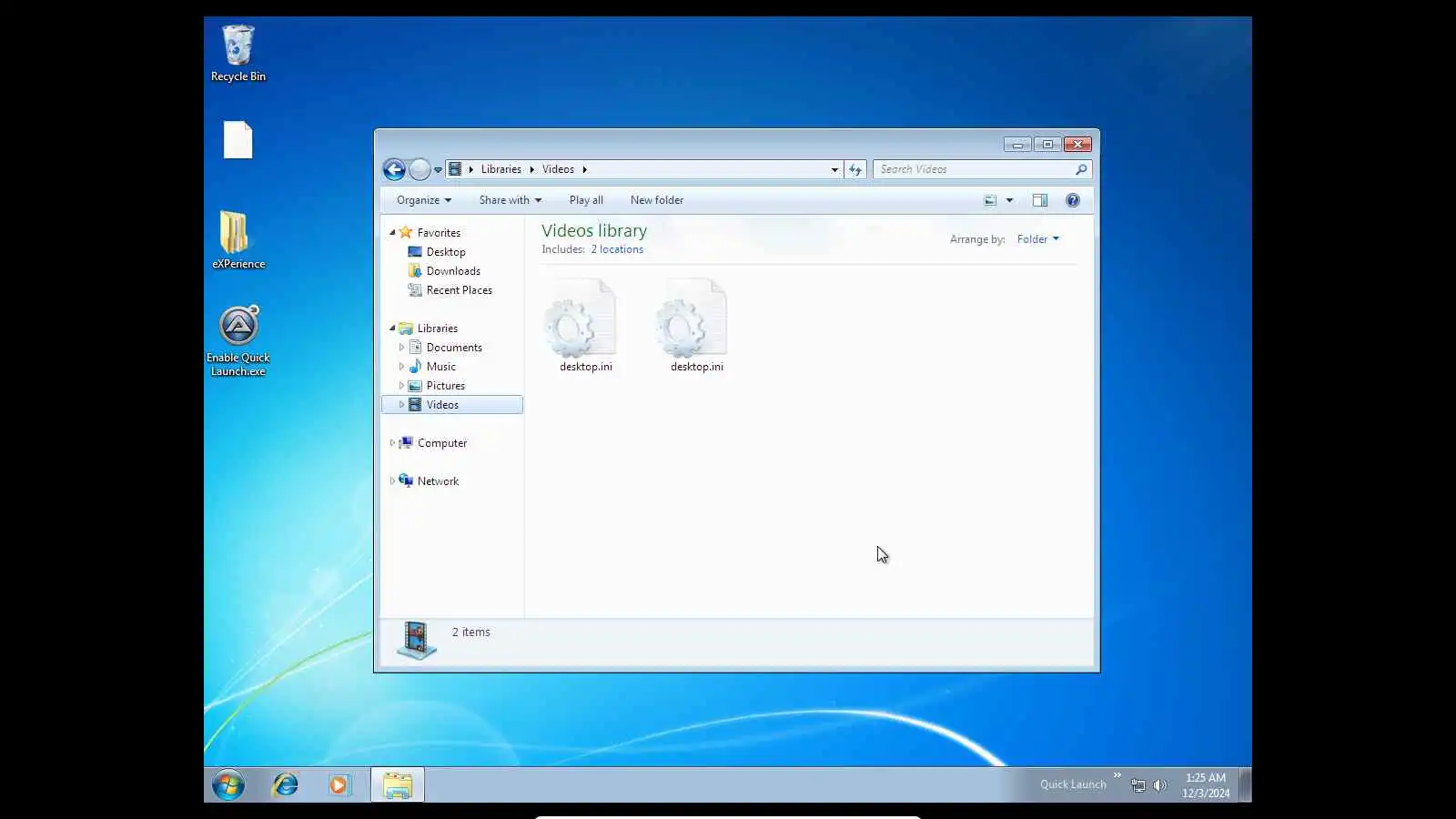The width and height of the screenshot is (1456, 819).
Task: Launch Windows Media Player from taskbar
Action: [x=339, y=784]
